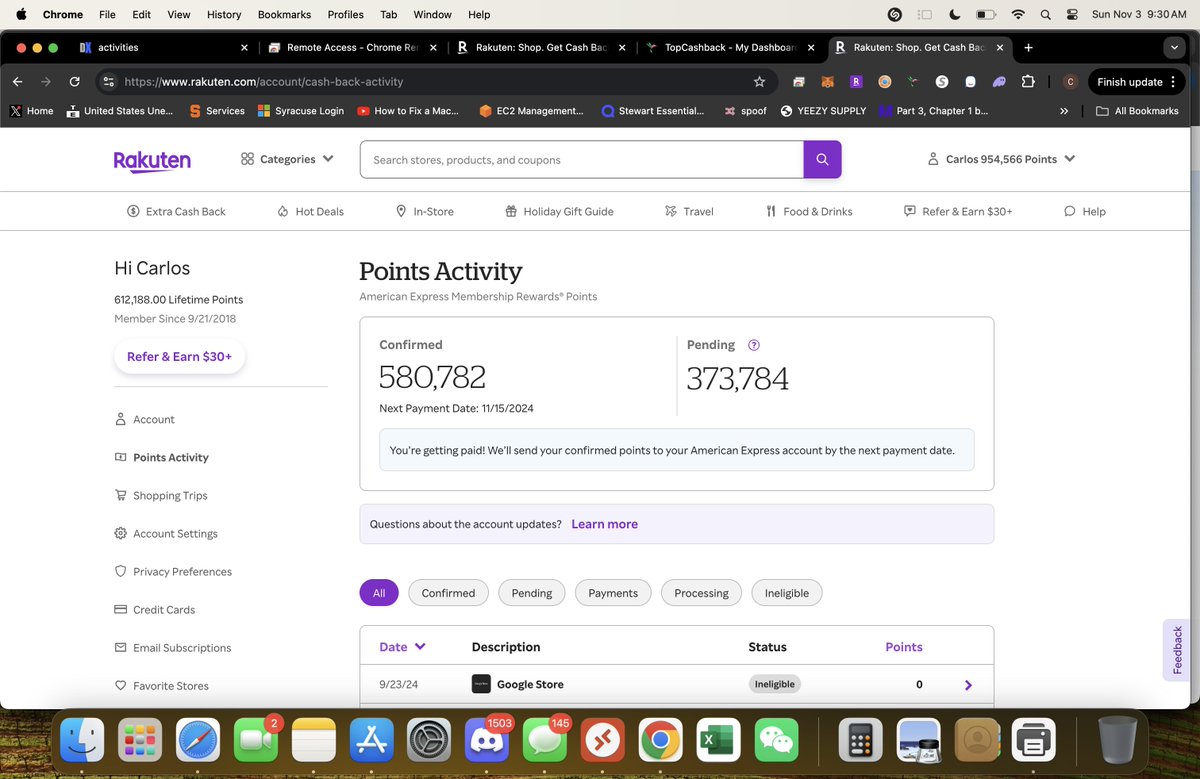This screenshot has height=779, width=1200.
Task: Click Refer & Earn $30+ sidebar button
Action: click(179, 356)
